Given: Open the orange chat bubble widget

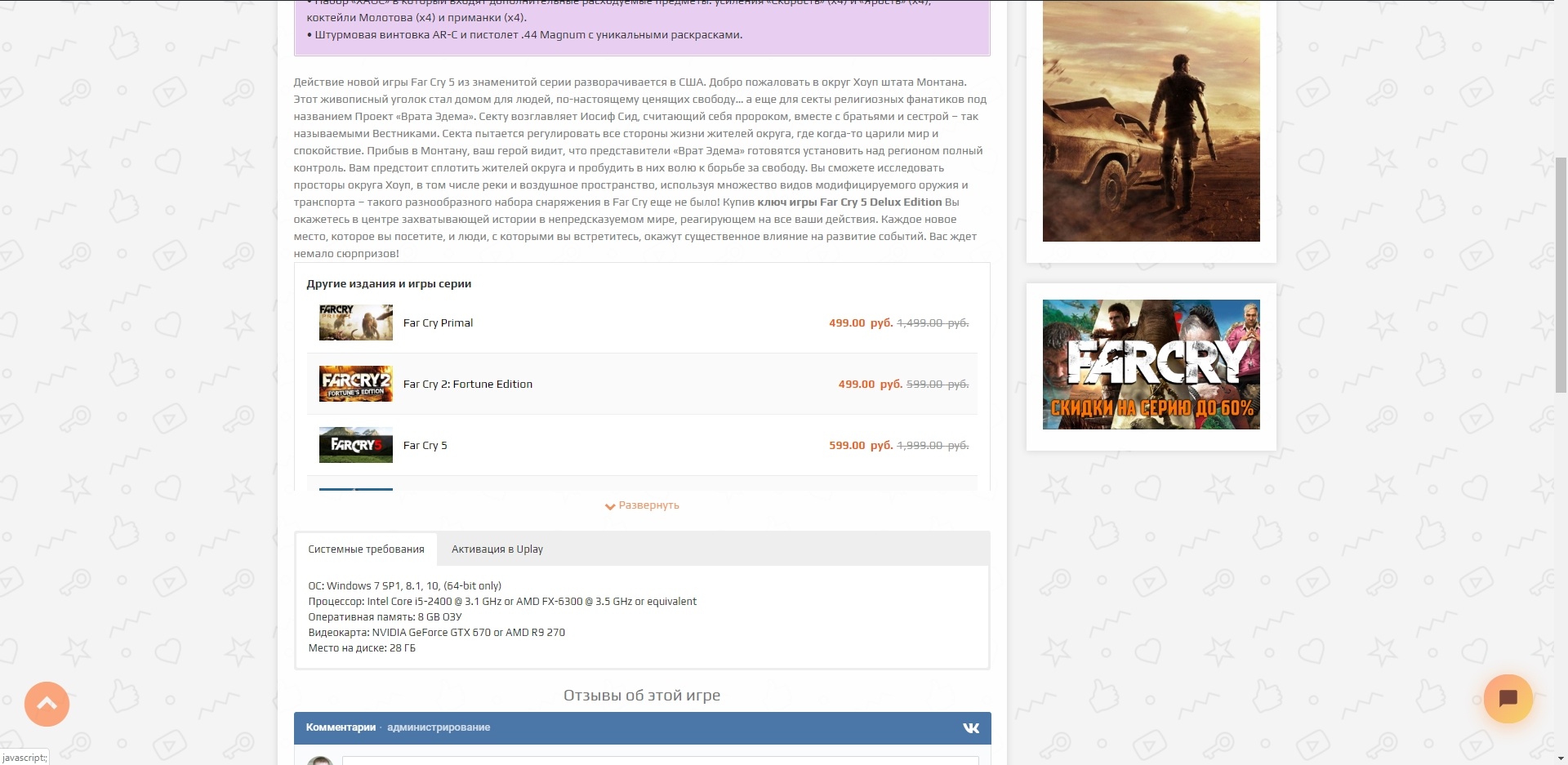Looking at the screenshot, I should coord(1508,698).
